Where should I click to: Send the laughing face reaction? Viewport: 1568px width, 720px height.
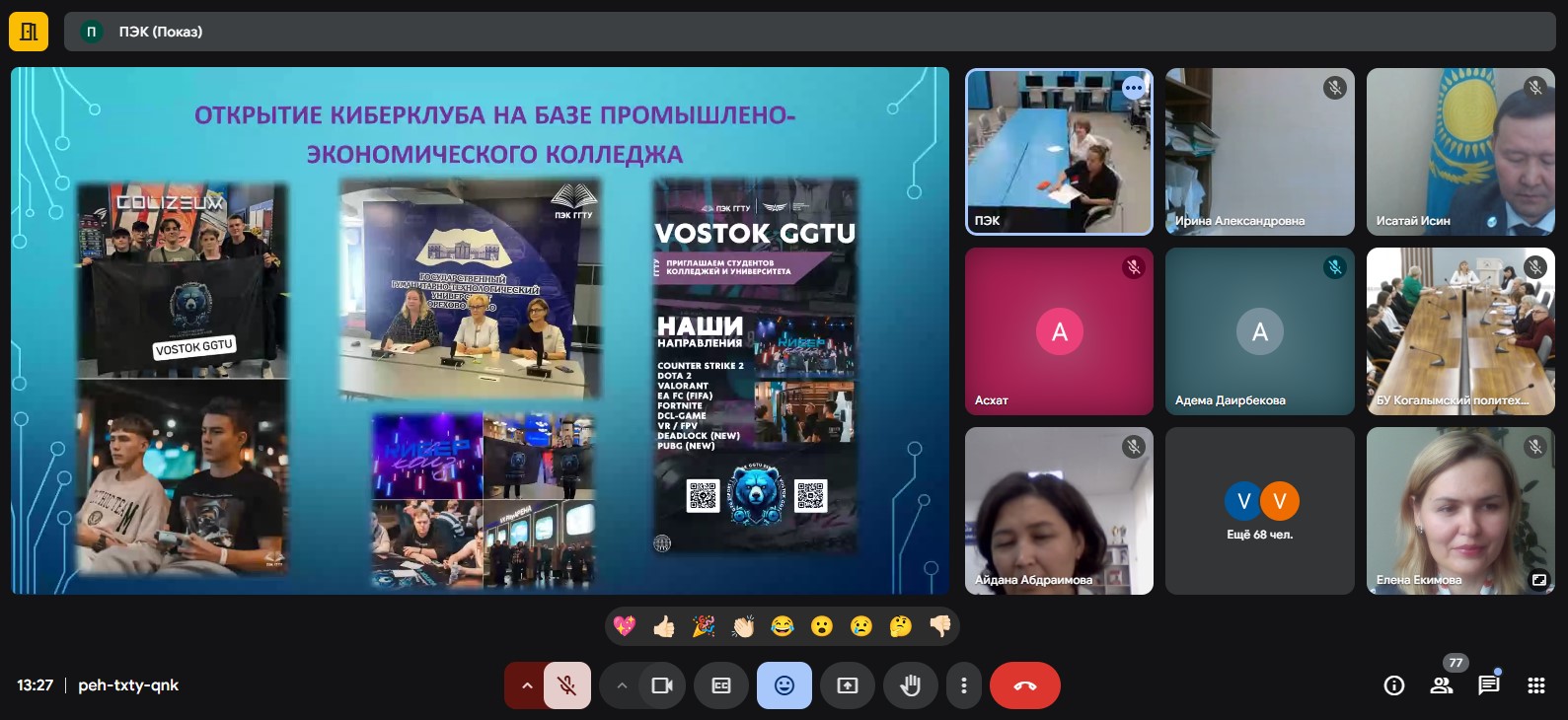783,626
